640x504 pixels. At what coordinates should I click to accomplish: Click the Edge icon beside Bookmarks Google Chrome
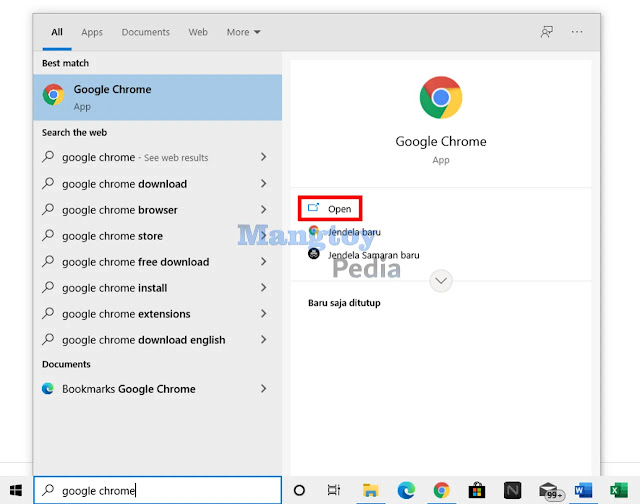click(48, 389)
